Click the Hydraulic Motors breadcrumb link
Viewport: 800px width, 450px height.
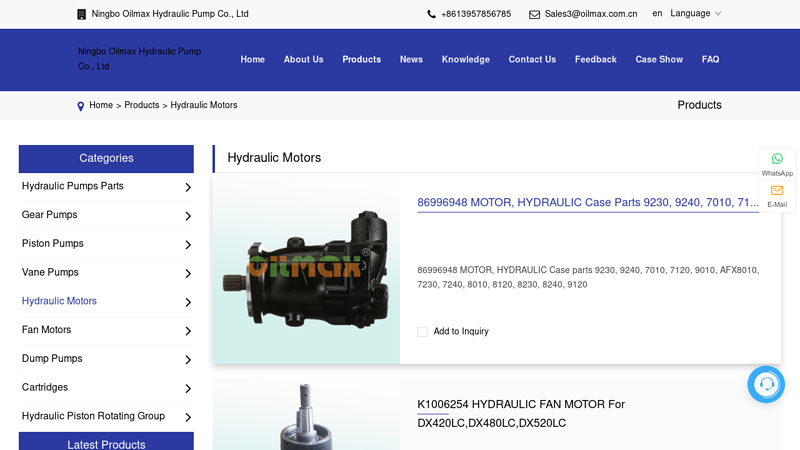204,105
